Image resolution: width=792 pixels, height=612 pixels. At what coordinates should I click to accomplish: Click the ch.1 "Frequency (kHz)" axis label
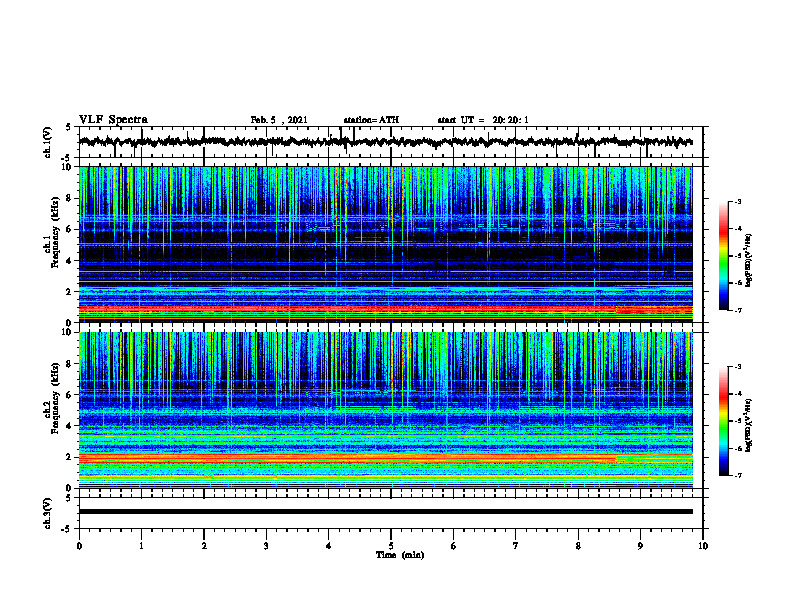[55, 232]
